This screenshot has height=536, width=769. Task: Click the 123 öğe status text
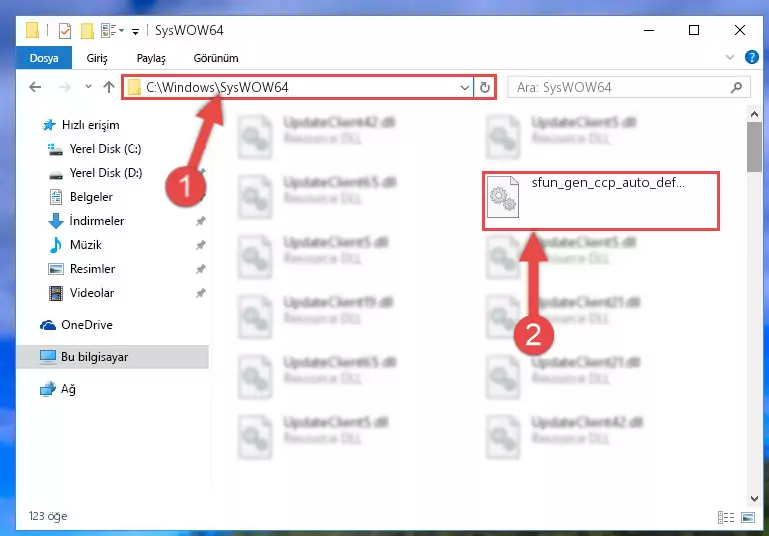coord(48,516)
